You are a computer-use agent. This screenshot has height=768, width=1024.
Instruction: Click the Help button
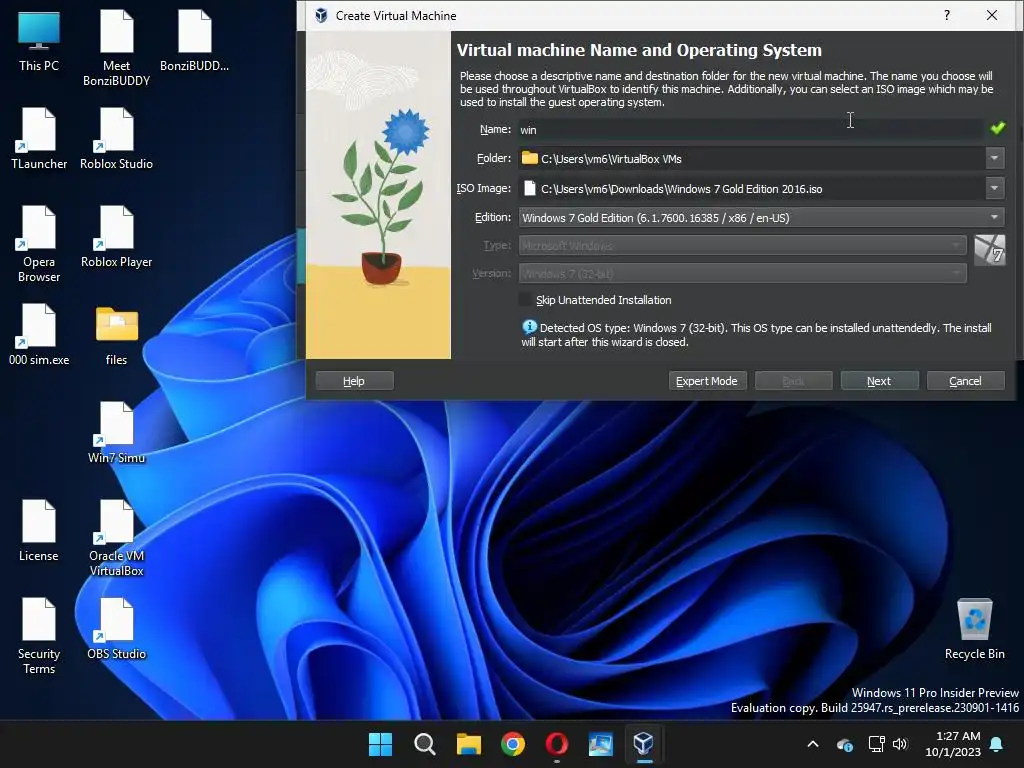tap(354, 381)
